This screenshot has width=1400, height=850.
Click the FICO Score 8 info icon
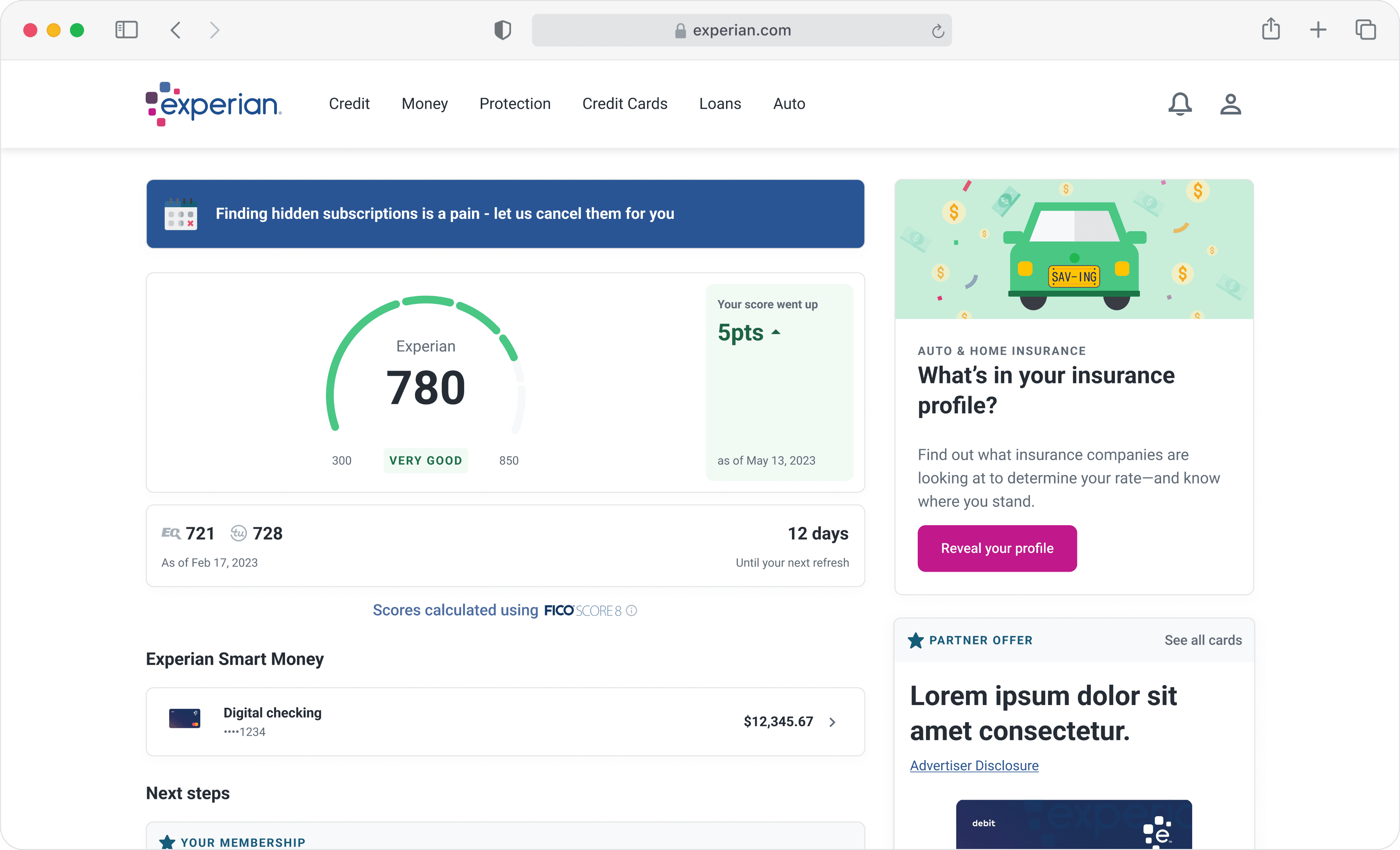(x=631, y=611)
